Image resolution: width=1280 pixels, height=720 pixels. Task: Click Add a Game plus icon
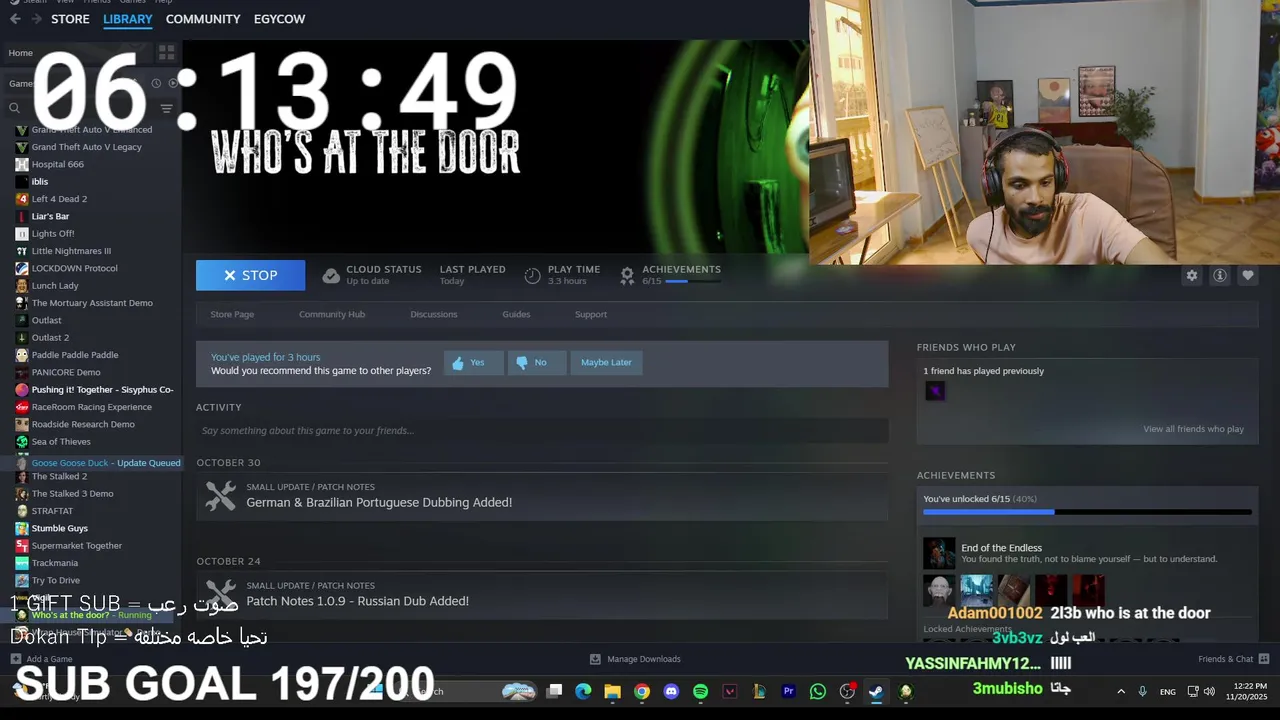tap(15, 659)
